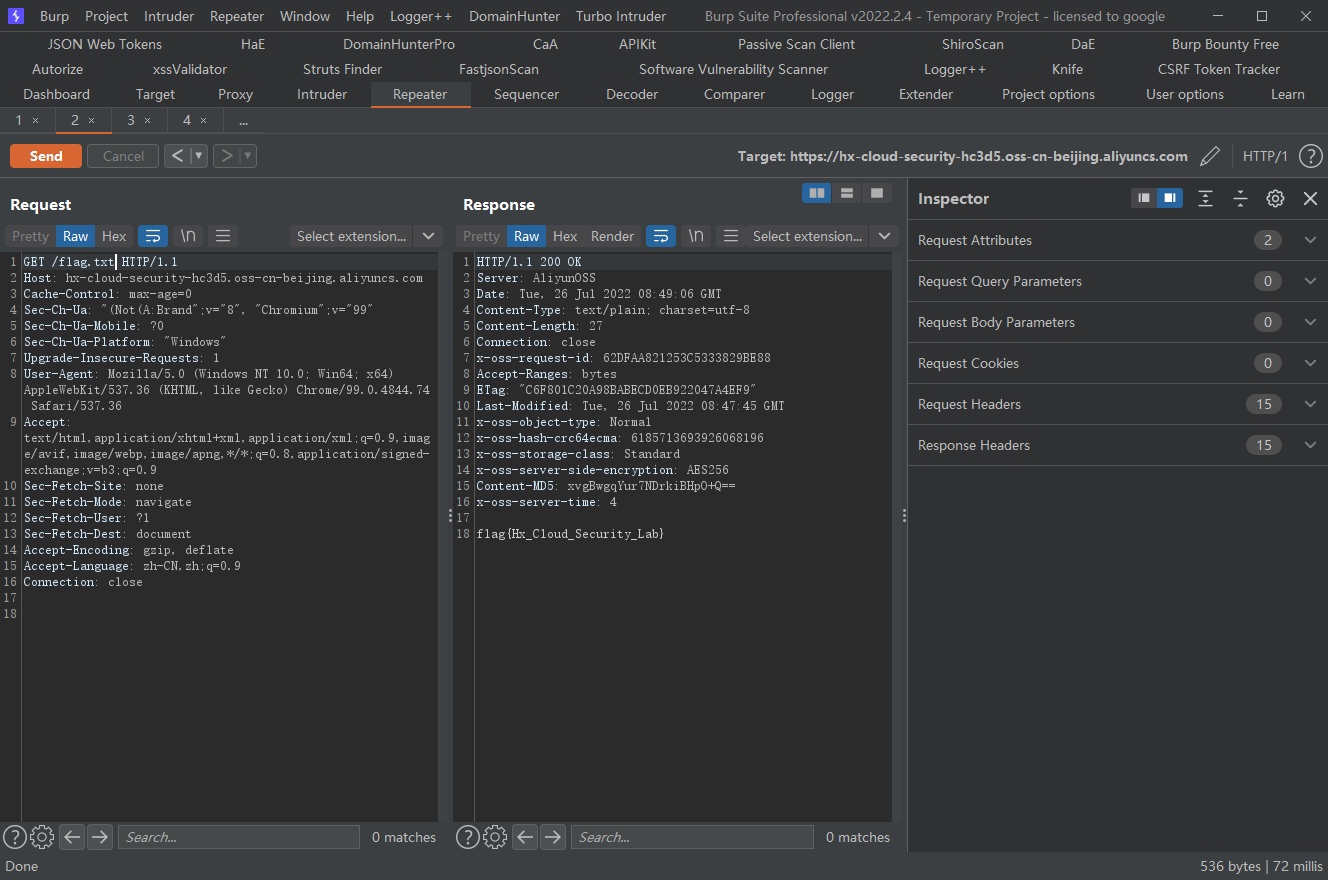Toggle request non-printable characters \n

tap(188, 236)
